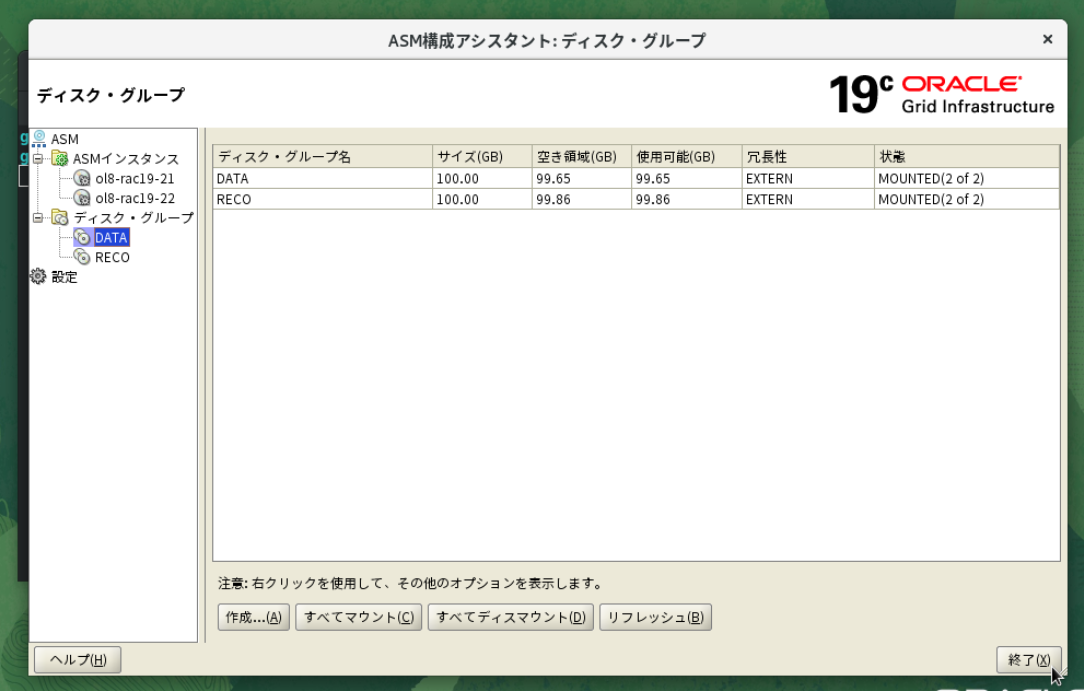Select DATA label in the tree
The image size is (1084, 691).
pyautogui.click(x=111, y=238)
